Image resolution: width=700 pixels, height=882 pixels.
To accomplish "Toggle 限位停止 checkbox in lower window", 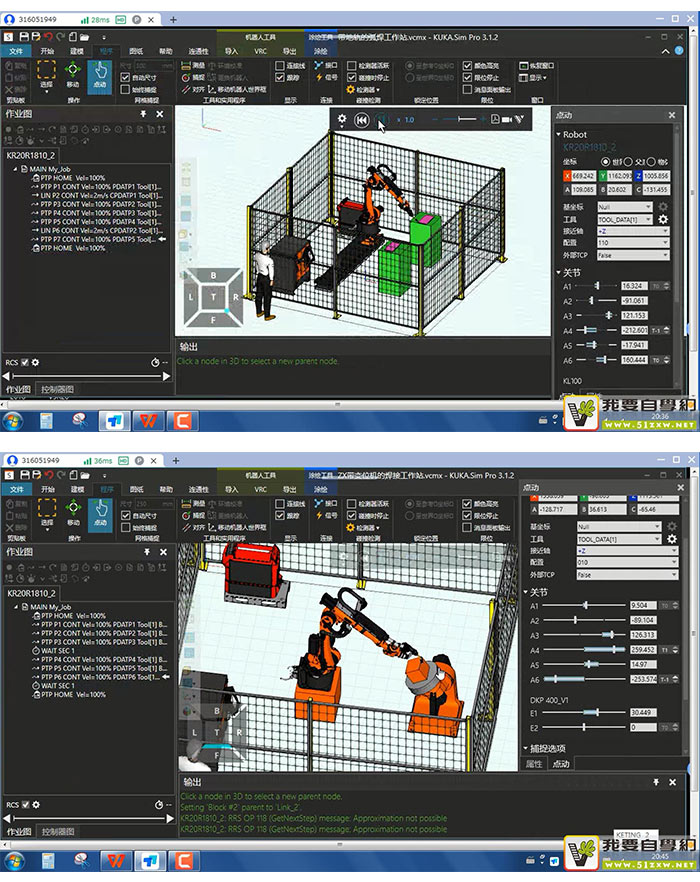I will [467, 515].
